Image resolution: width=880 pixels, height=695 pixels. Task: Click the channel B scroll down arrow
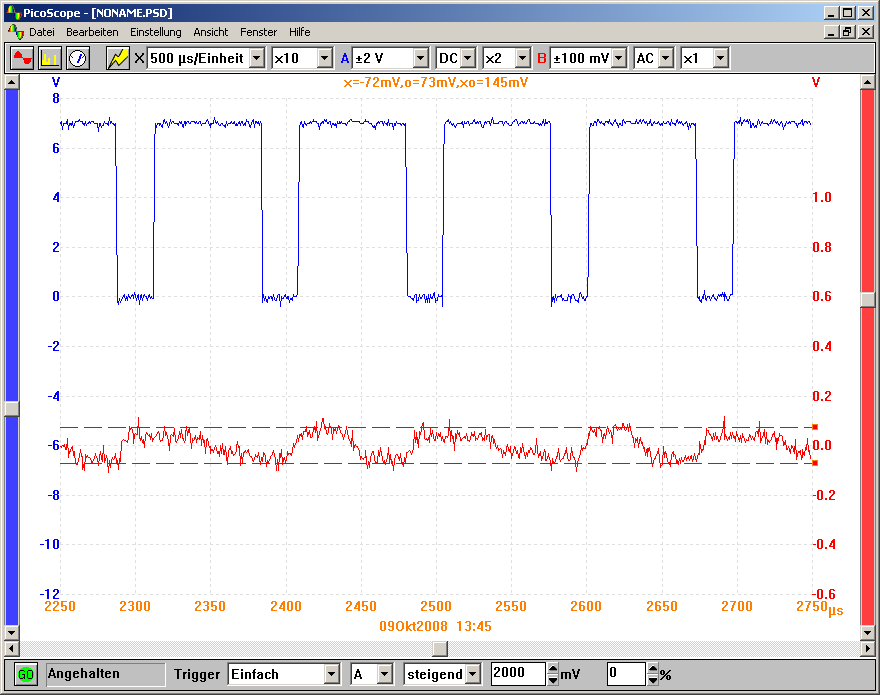tap(868, 633)
